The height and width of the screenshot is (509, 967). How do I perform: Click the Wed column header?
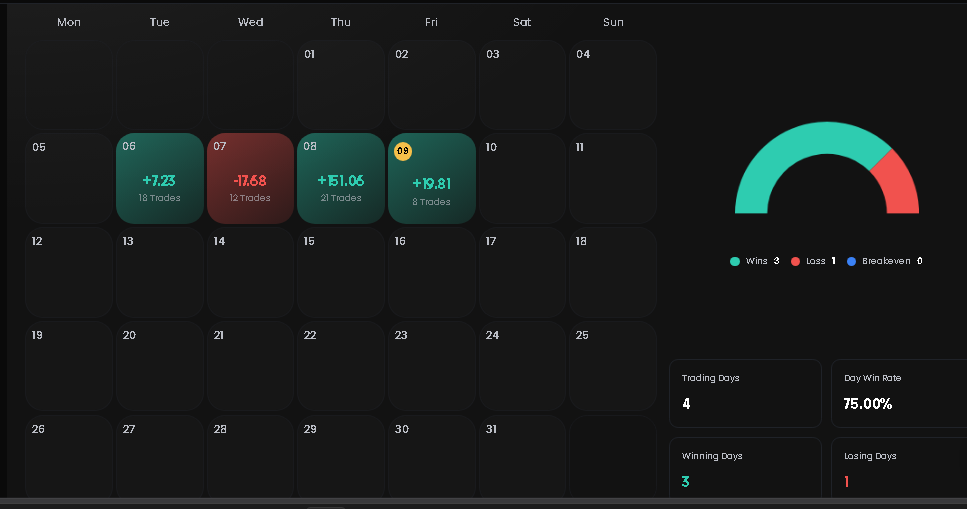click(250, 22)
